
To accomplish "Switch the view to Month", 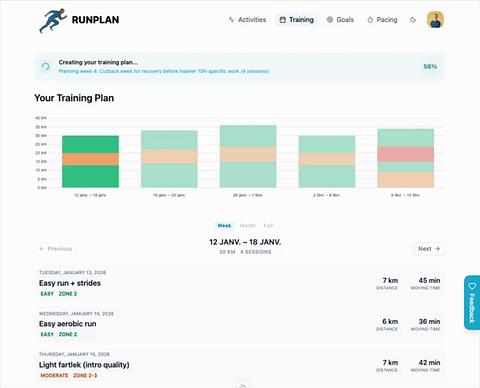I will click(247, 226).
